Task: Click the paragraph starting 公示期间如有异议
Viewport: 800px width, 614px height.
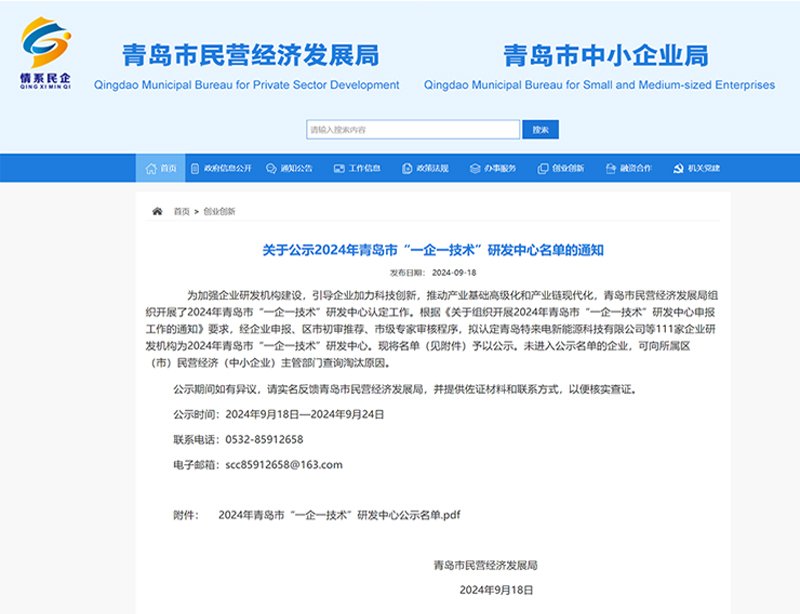Action: (x=406, y=389)
